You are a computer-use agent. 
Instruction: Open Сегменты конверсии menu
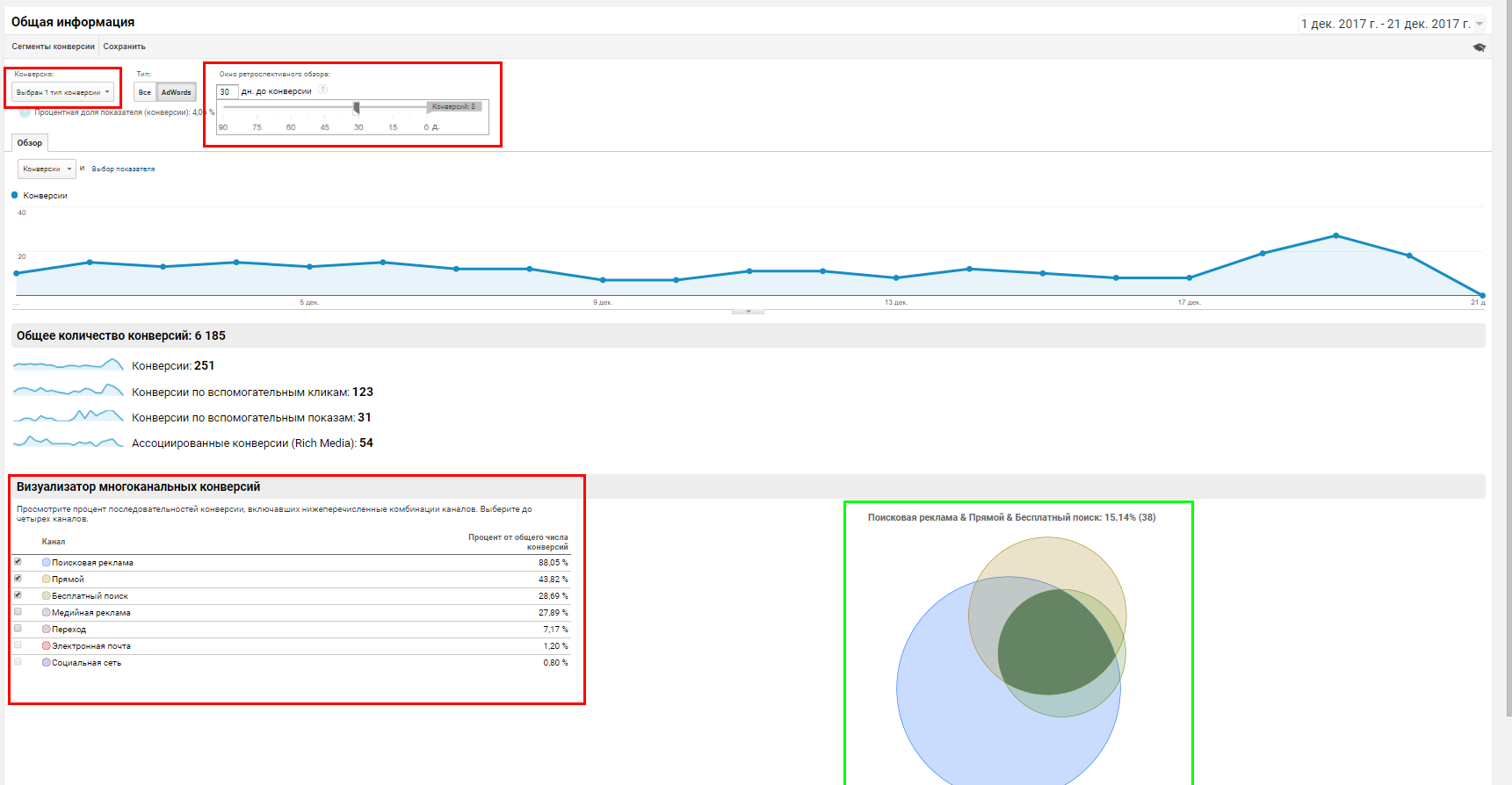tap(54, 47)
